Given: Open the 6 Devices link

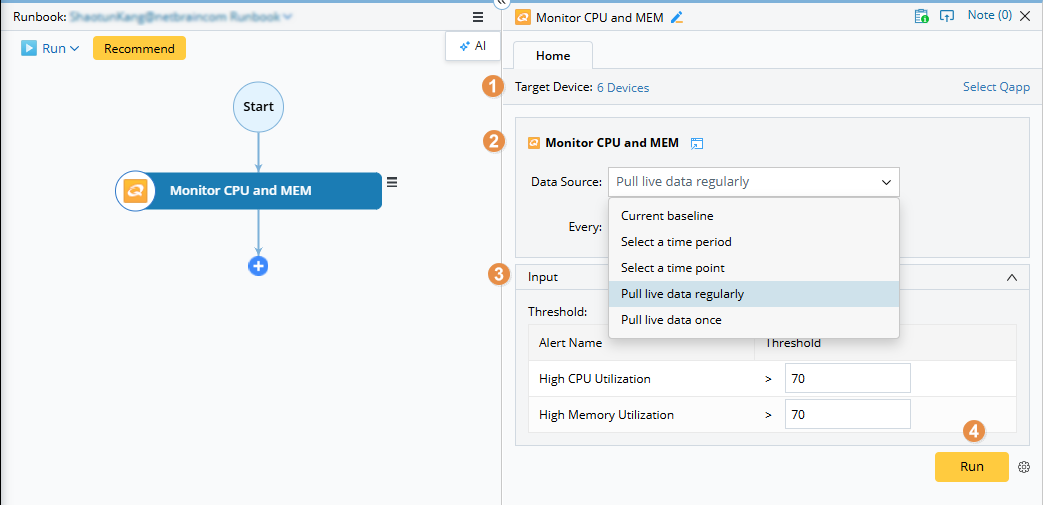Looking at the screenshot, I should [x=623, y=88].
